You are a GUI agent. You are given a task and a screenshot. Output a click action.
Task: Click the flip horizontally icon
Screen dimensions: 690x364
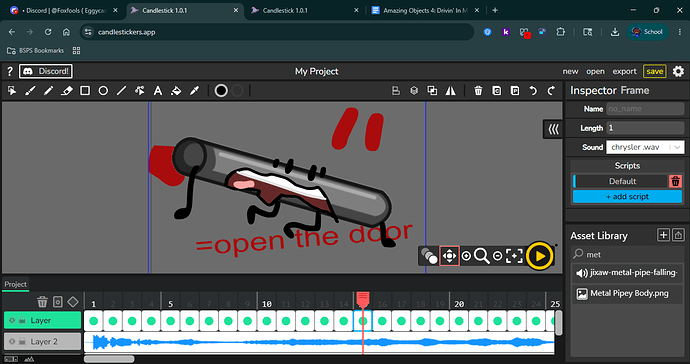(x=451, y=91)
